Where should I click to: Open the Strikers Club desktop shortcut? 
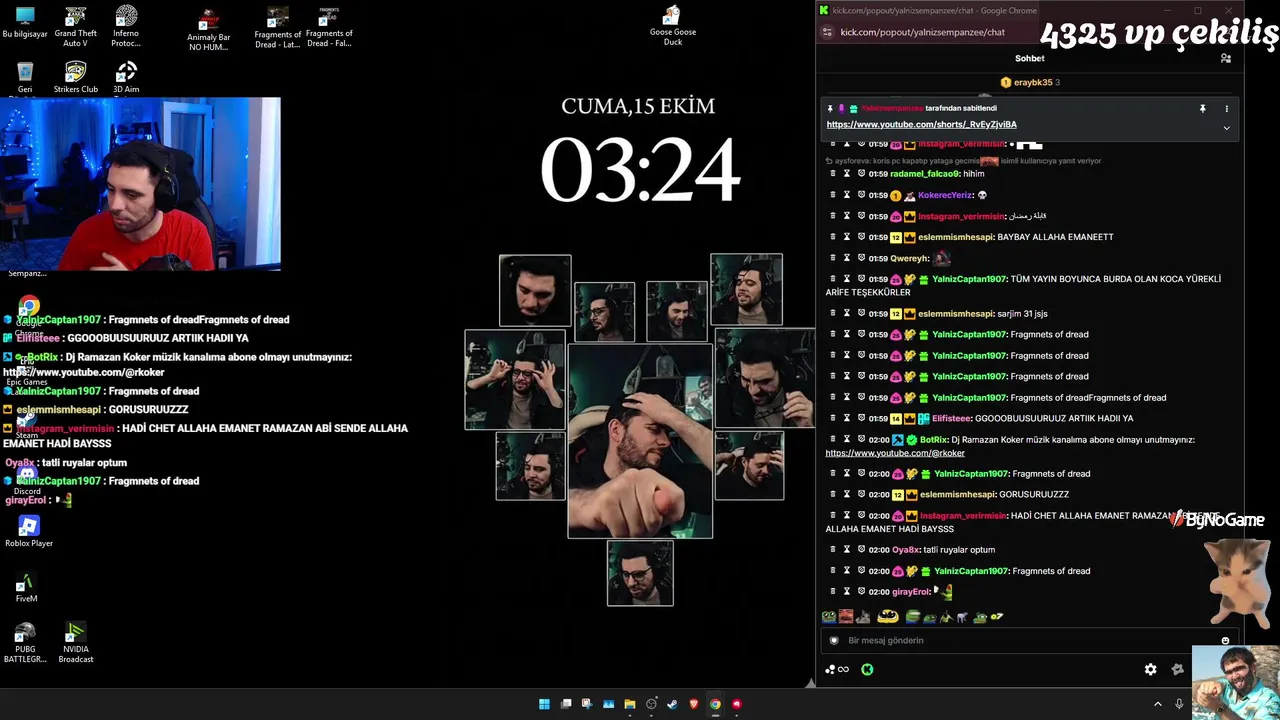tap(75, 77)
